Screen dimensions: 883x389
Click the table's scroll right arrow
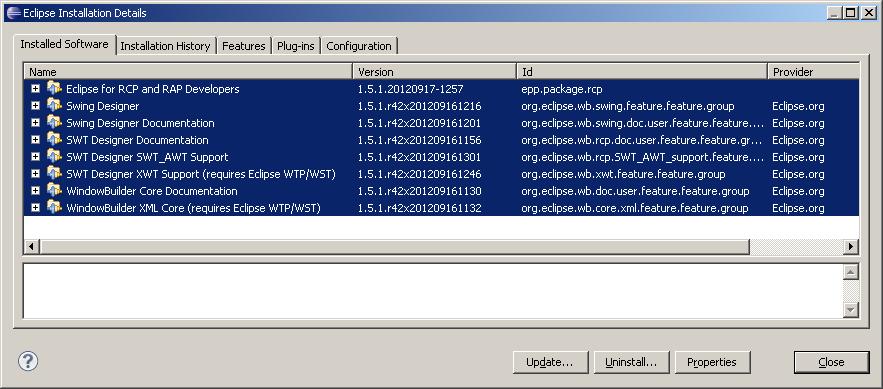851,247
